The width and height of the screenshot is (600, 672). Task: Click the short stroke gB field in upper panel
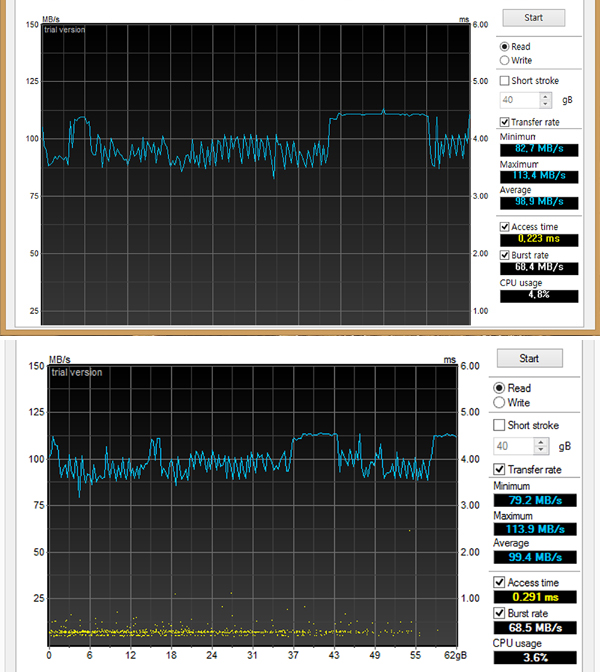tap(519, 100)
